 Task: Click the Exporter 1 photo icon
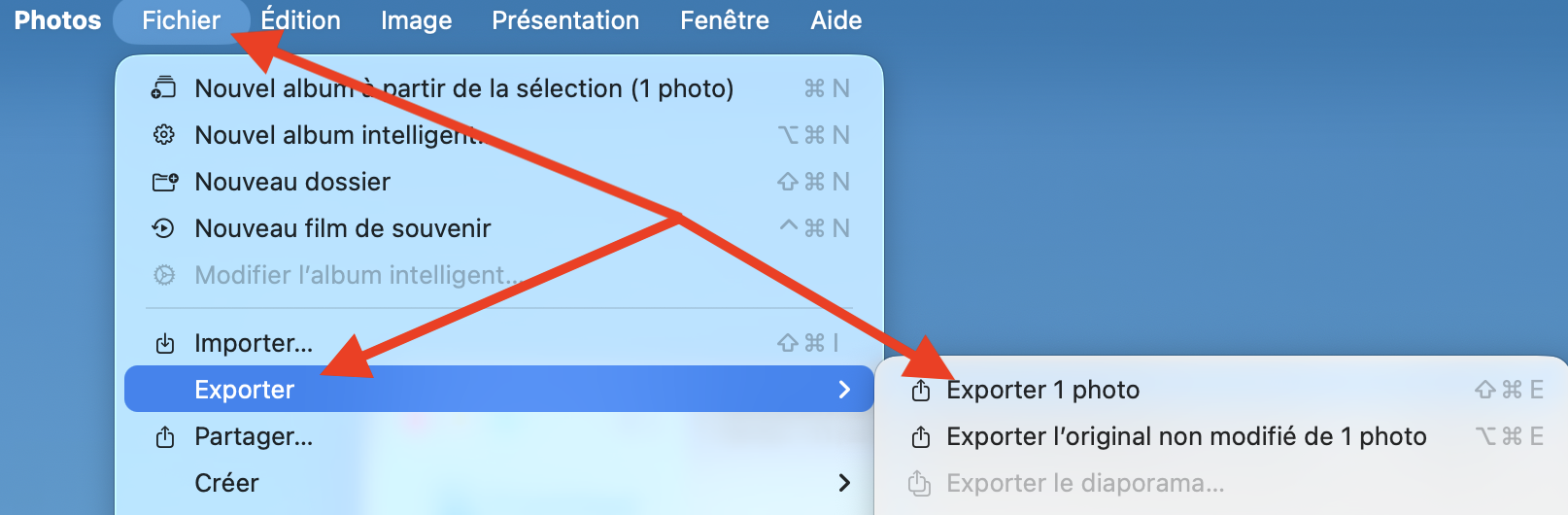920,391
